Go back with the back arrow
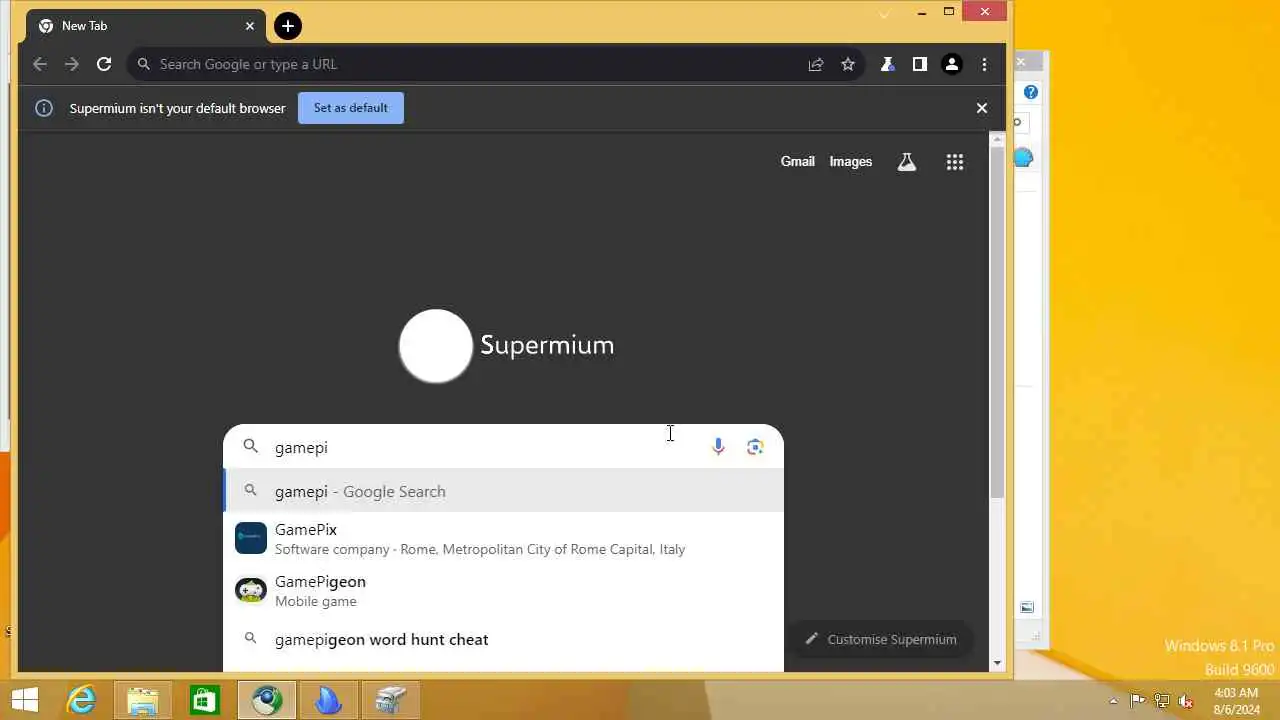Screen dimensions: 1280x720 click(x=40, y=64)
